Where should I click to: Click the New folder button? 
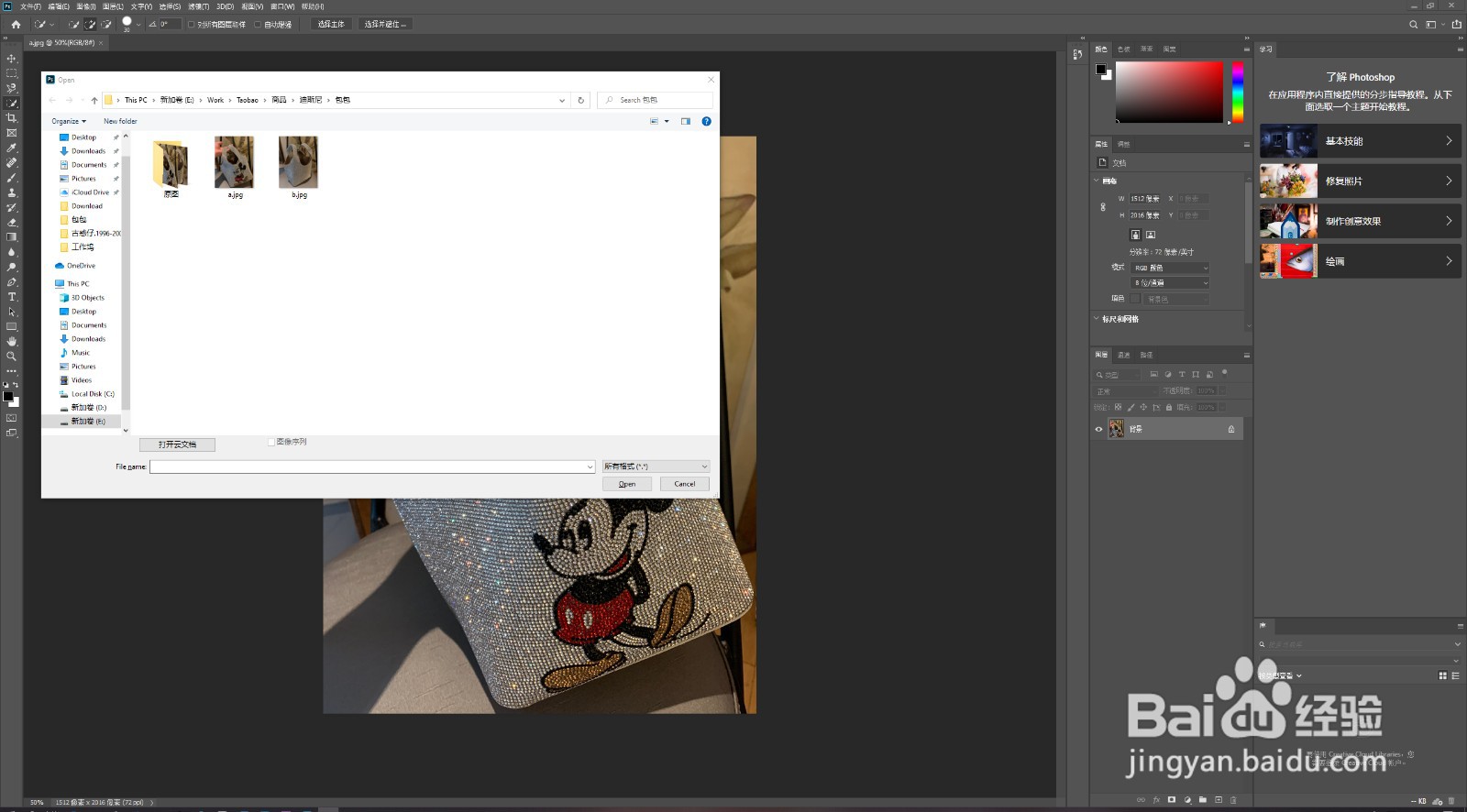(x=120, y=121)
